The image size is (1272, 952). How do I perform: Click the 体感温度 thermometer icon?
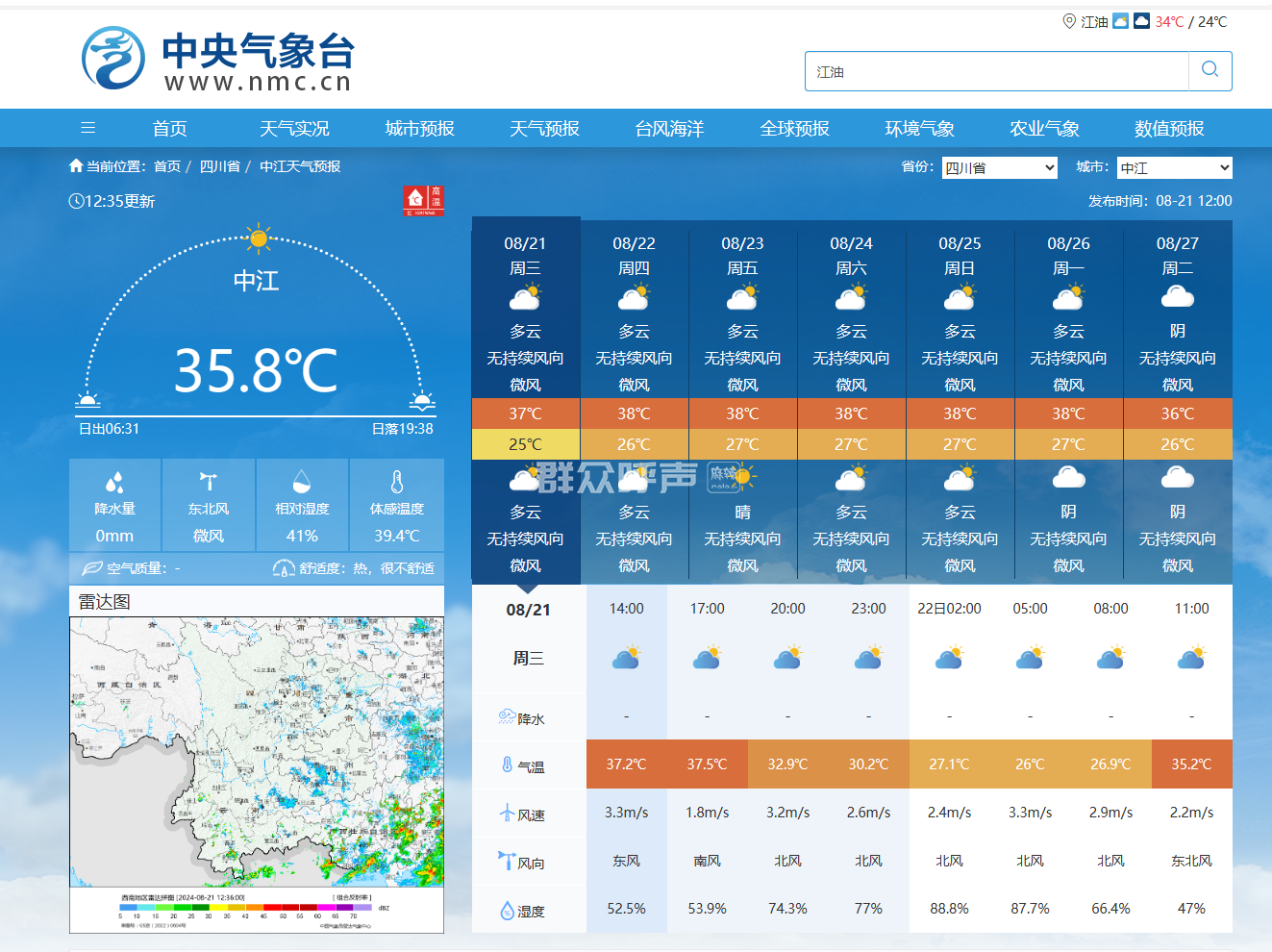point(396,482)
